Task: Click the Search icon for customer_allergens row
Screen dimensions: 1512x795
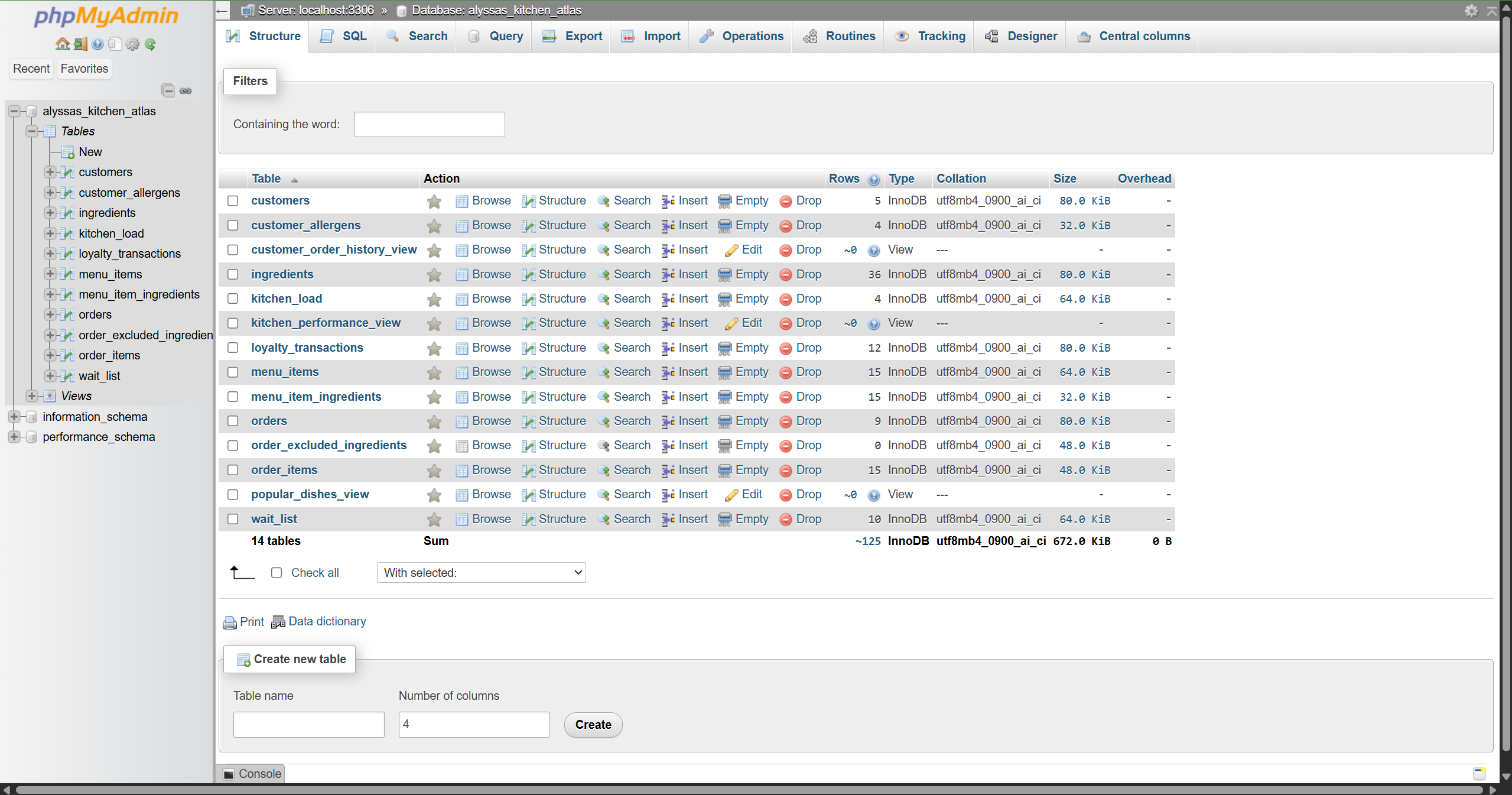Action: click(x=603, y=226)
